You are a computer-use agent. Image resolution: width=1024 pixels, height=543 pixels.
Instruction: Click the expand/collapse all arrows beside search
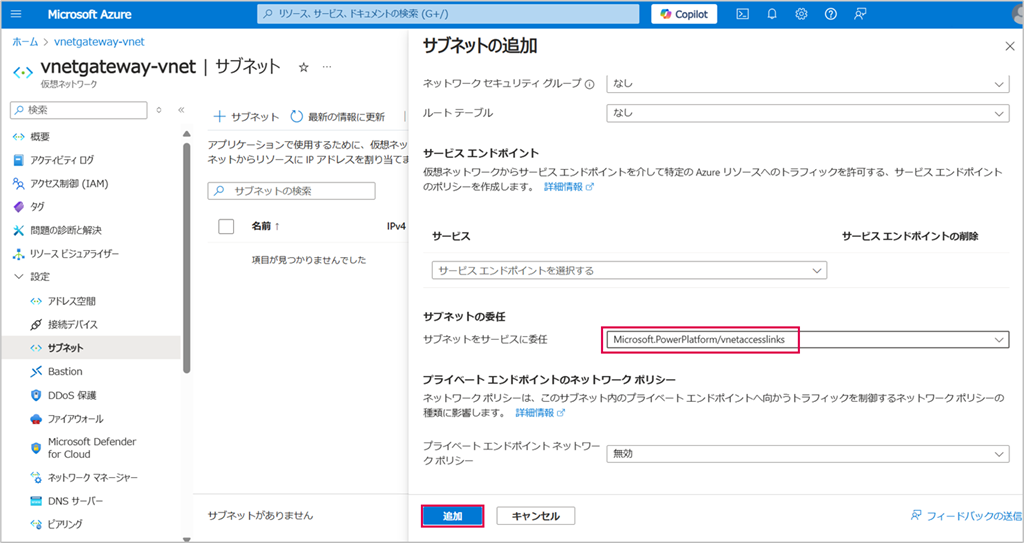[159, 110]
